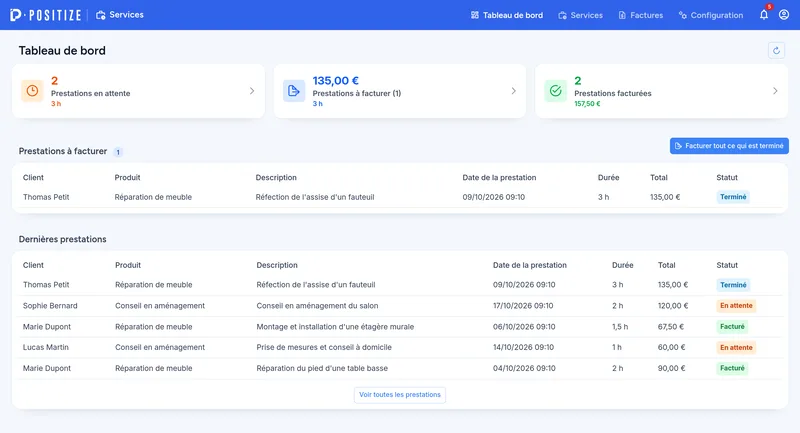
Task: Select Lucas Martin client name
Action: click(45, 347)
